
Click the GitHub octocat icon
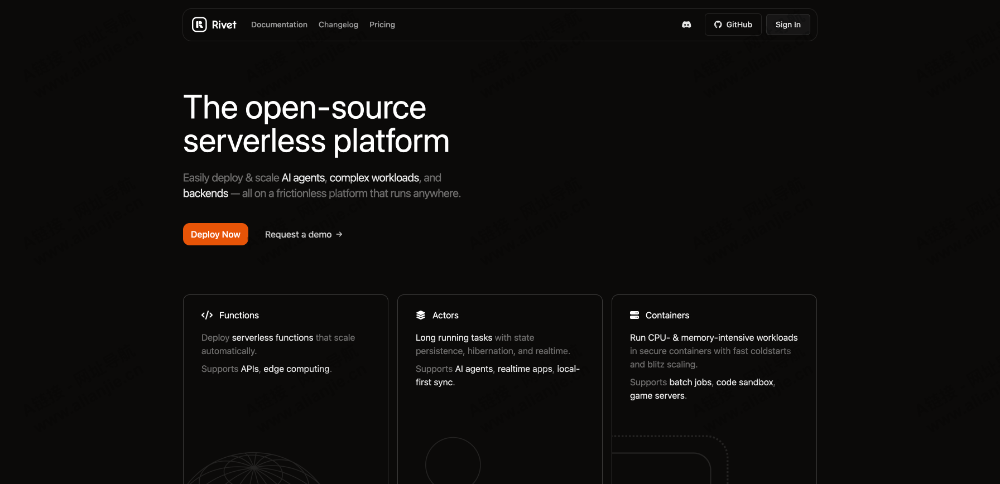[717, 25]
